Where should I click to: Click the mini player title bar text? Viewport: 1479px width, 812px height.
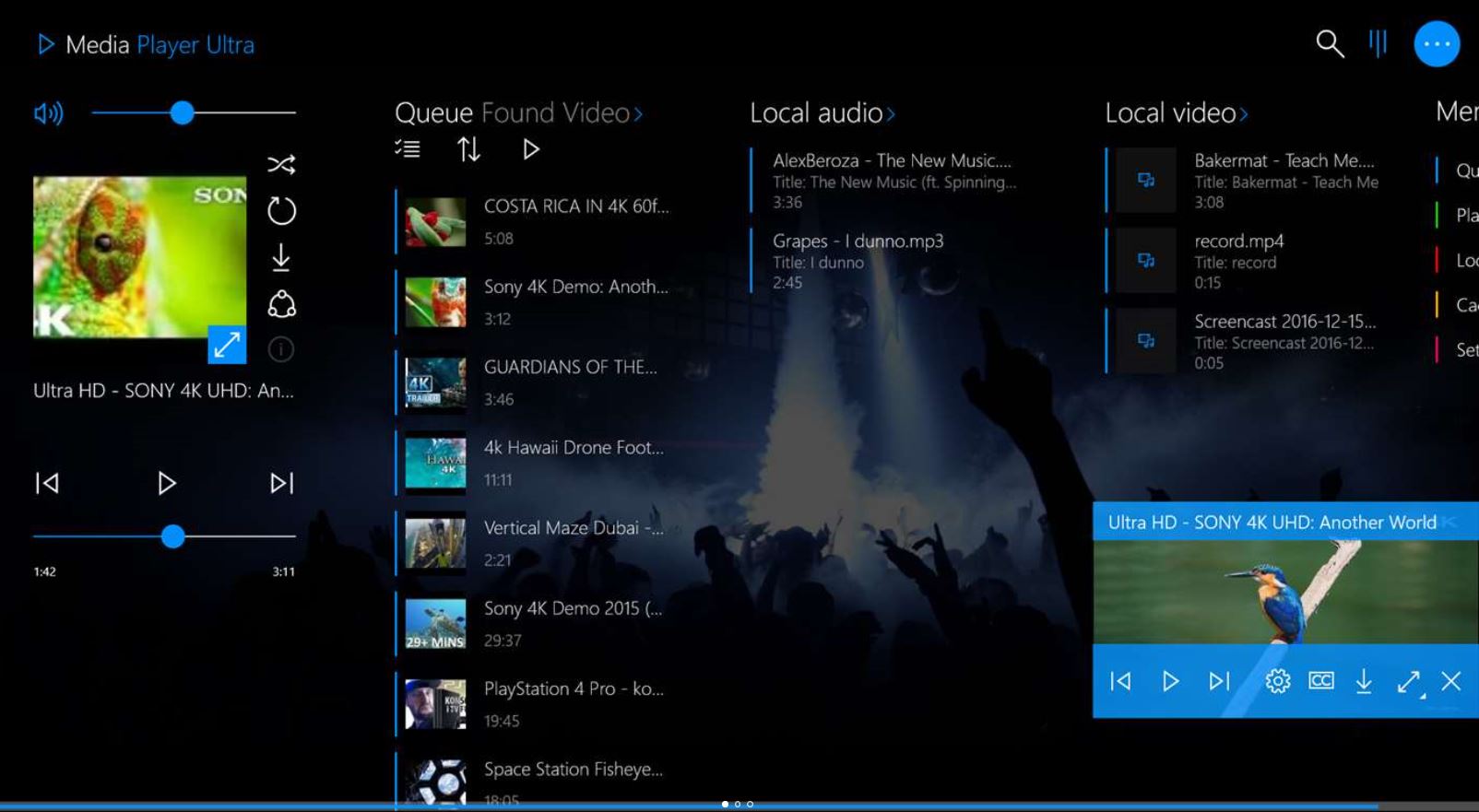tap(1272, 523)
